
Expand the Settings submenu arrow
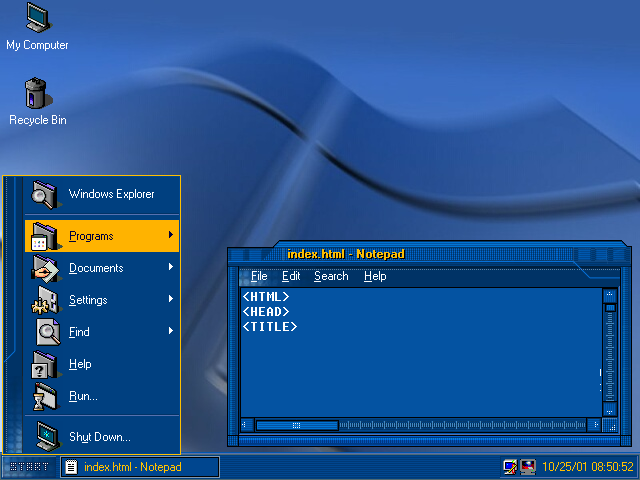171,299
